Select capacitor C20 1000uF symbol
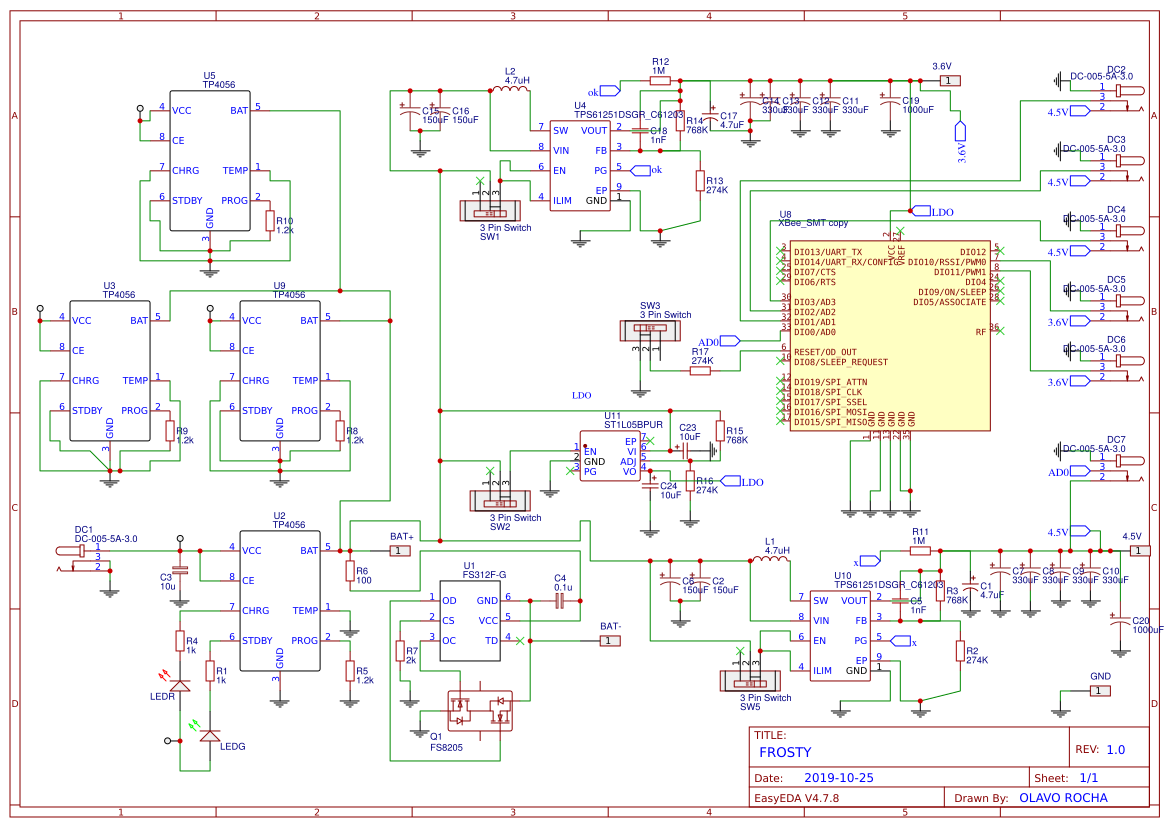This screenshot has width=1175, height=827. (1120, 620)
